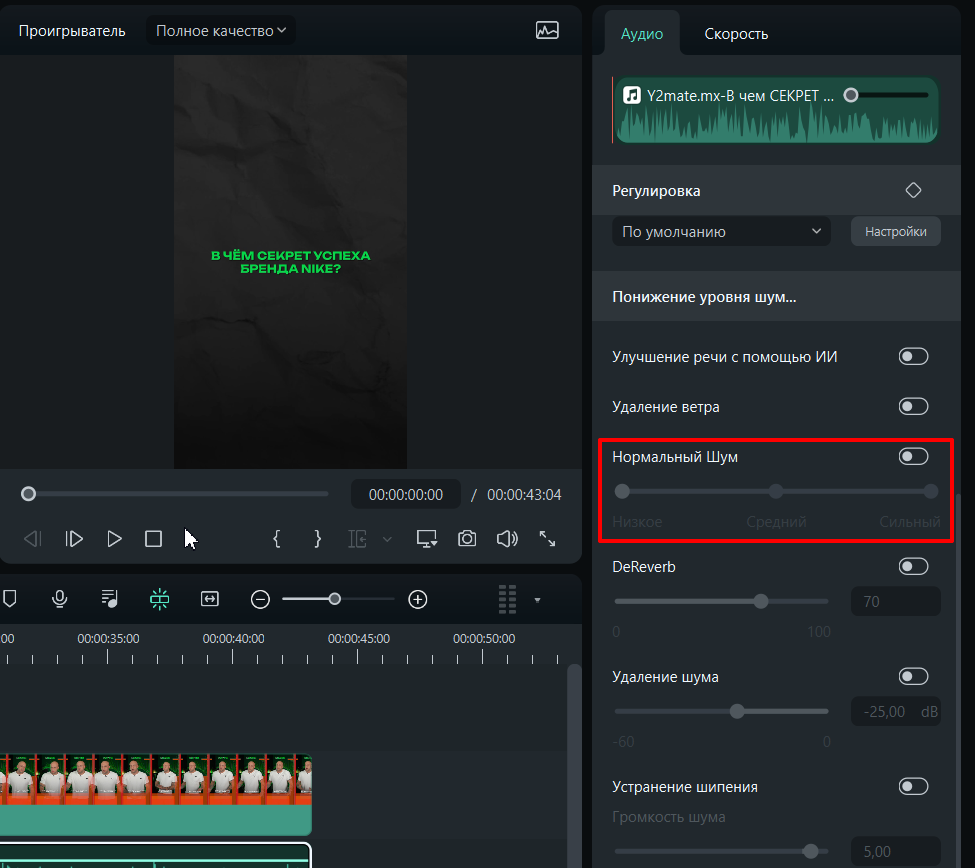Click the zoom-to-fit timeline icon

pyautogui.click(x=210, y=599)
